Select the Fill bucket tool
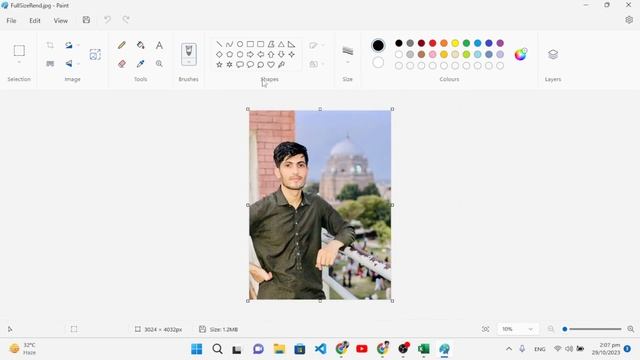The width and height of the screenshot is (640, 360). (x=140, y=45)
